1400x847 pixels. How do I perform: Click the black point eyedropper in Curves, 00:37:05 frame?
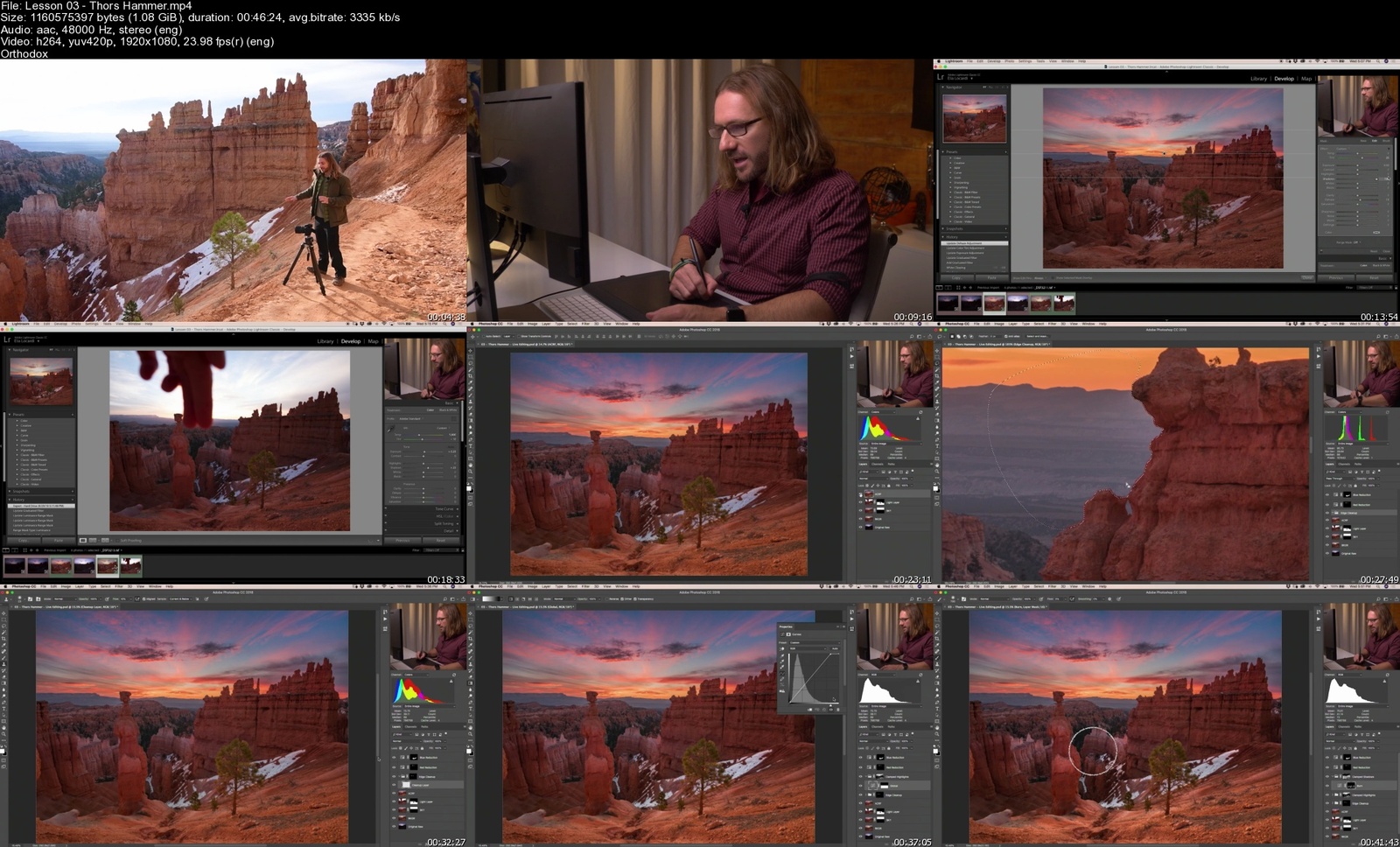point(782,655)
